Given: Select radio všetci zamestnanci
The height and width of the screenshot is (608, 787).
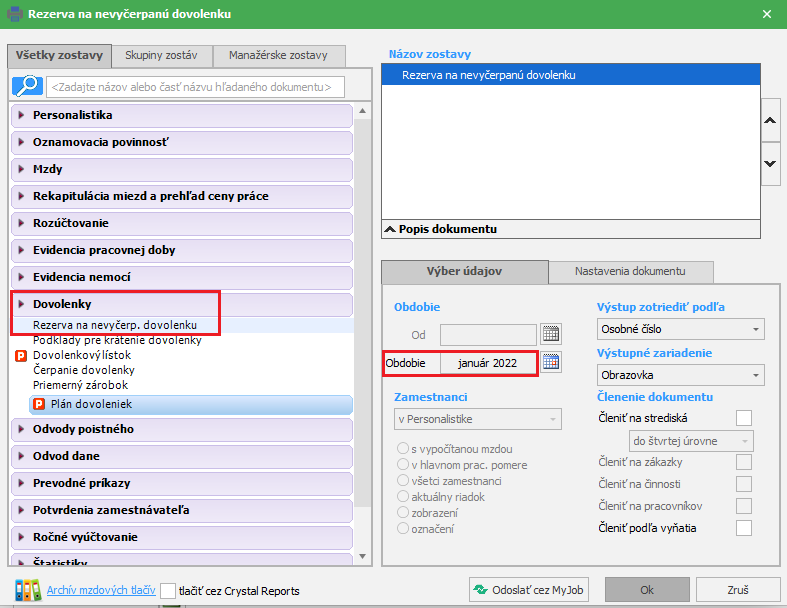Looking at the screenshot, I should 403,480.
